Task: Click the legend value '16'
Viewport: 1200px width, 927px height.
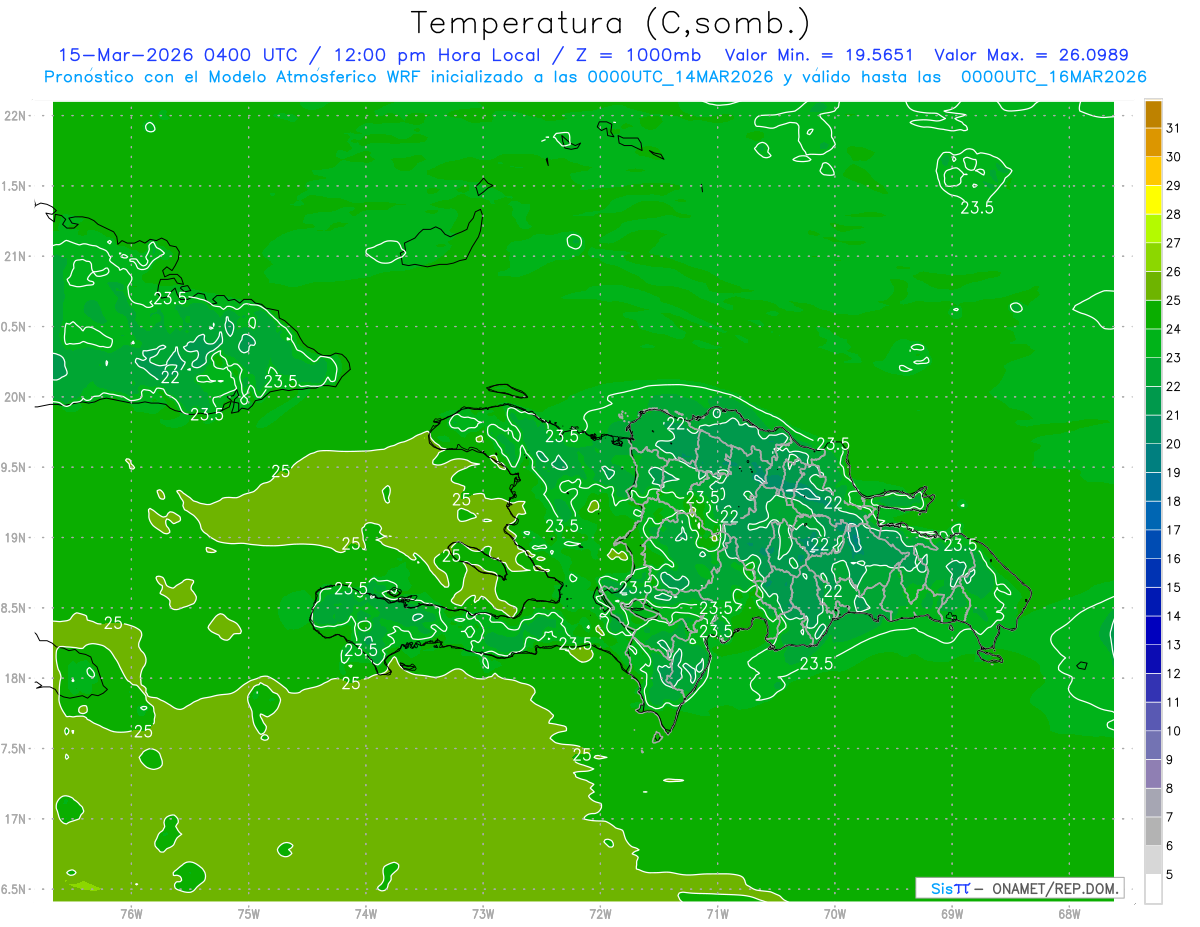Action: click(1174, 559)
